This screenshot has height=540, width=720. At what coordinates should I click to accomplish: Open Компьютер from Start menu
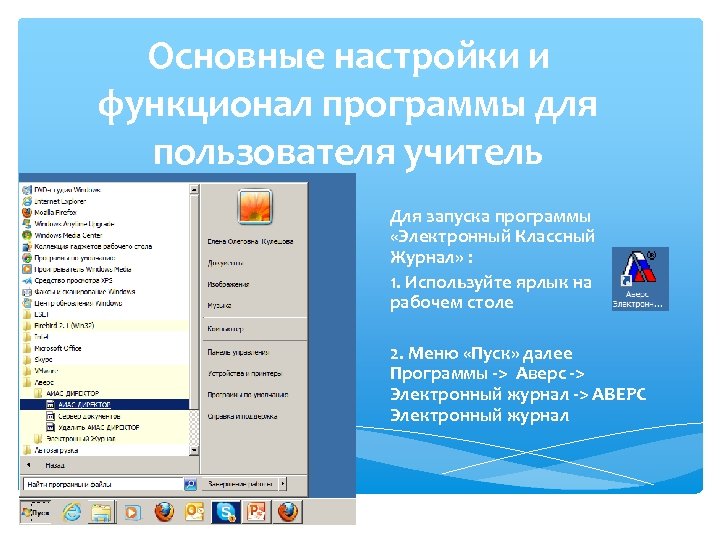pyautogui.click(x=225, y=329)
